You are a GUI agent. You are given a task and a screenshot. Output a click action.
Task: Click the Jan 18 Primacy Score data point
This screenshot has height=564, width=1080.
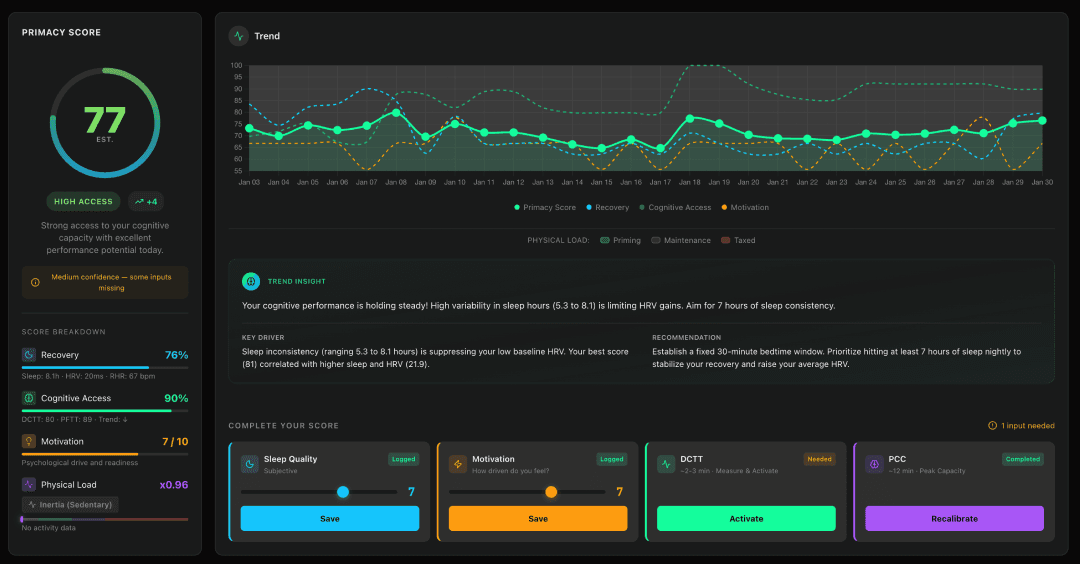pyautogui.click(x=690, y=118)
